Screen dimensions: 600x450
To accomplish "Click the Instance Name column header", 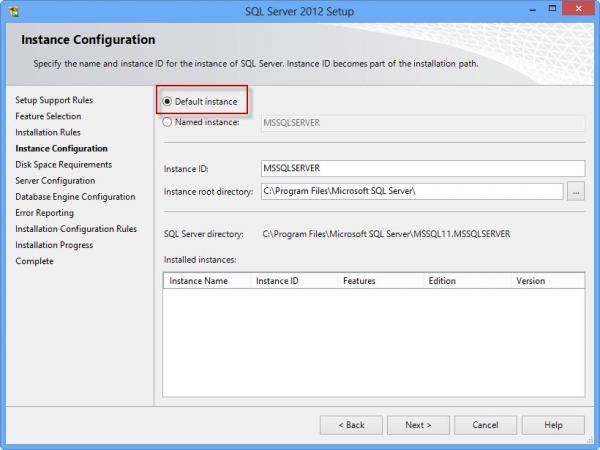I will coord(207,281).
